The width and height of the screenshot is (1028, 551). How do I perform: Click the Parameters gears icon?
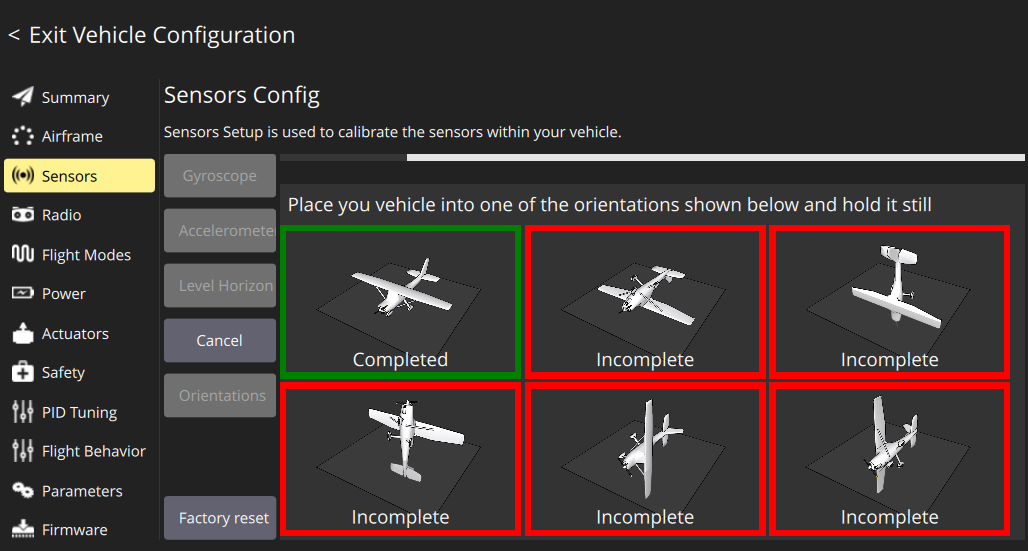(22, 490)
